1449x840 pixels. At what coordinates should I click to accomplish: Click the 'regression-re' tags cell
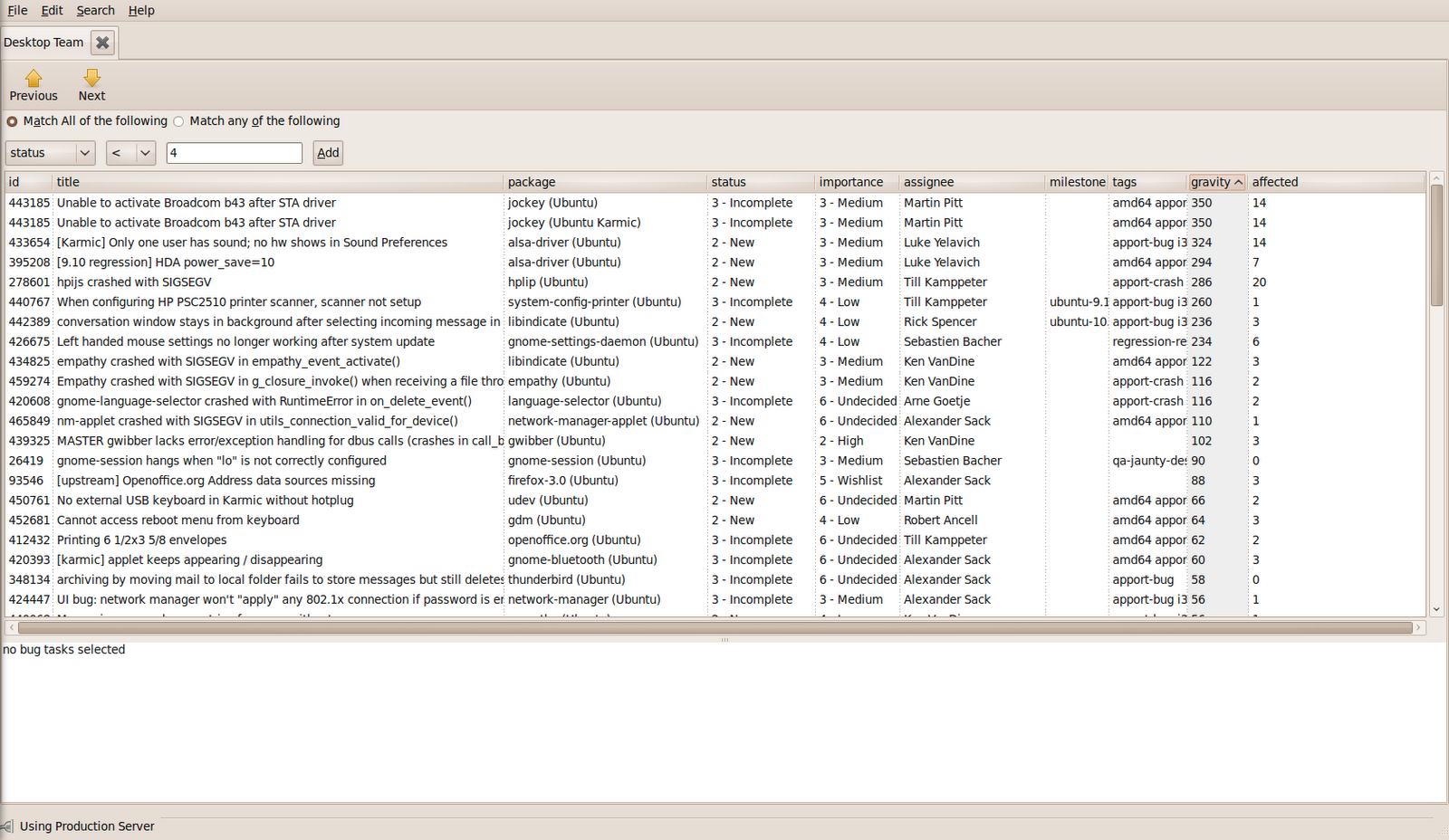pos(1149,342)
